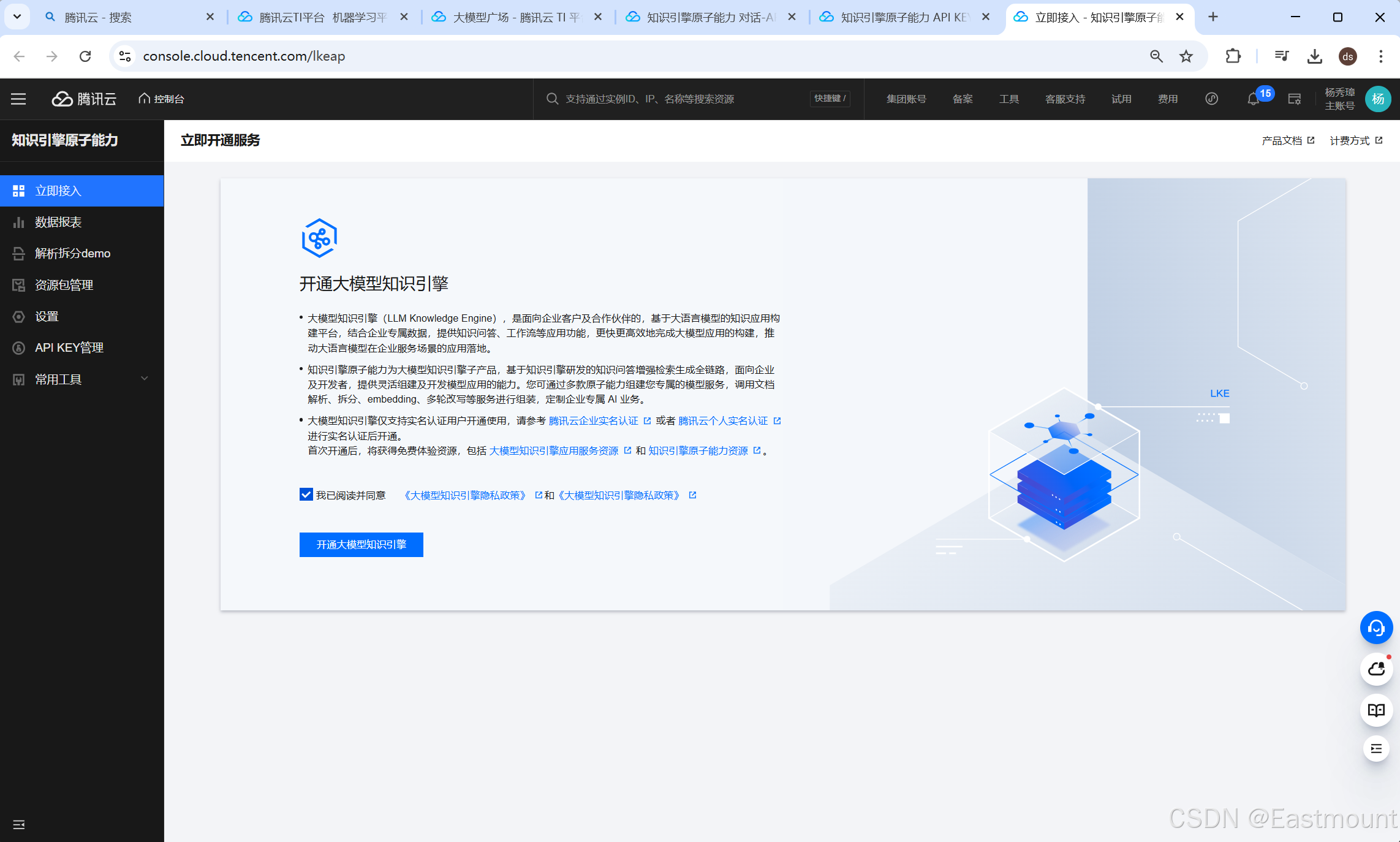This screenshot has height=842, width=1400.
Task: Open the browser tab search dropdown
Action: pos(17,17)
